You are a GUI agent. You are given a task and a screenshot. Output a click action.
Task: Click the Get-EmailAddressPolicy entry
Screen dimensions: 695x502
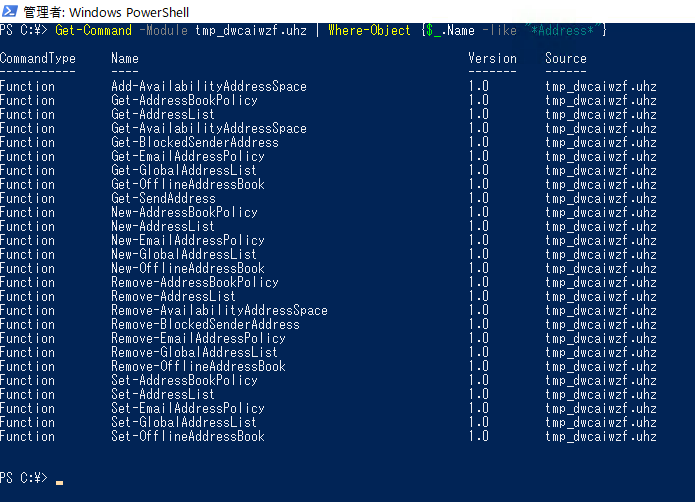coord(188,156)
